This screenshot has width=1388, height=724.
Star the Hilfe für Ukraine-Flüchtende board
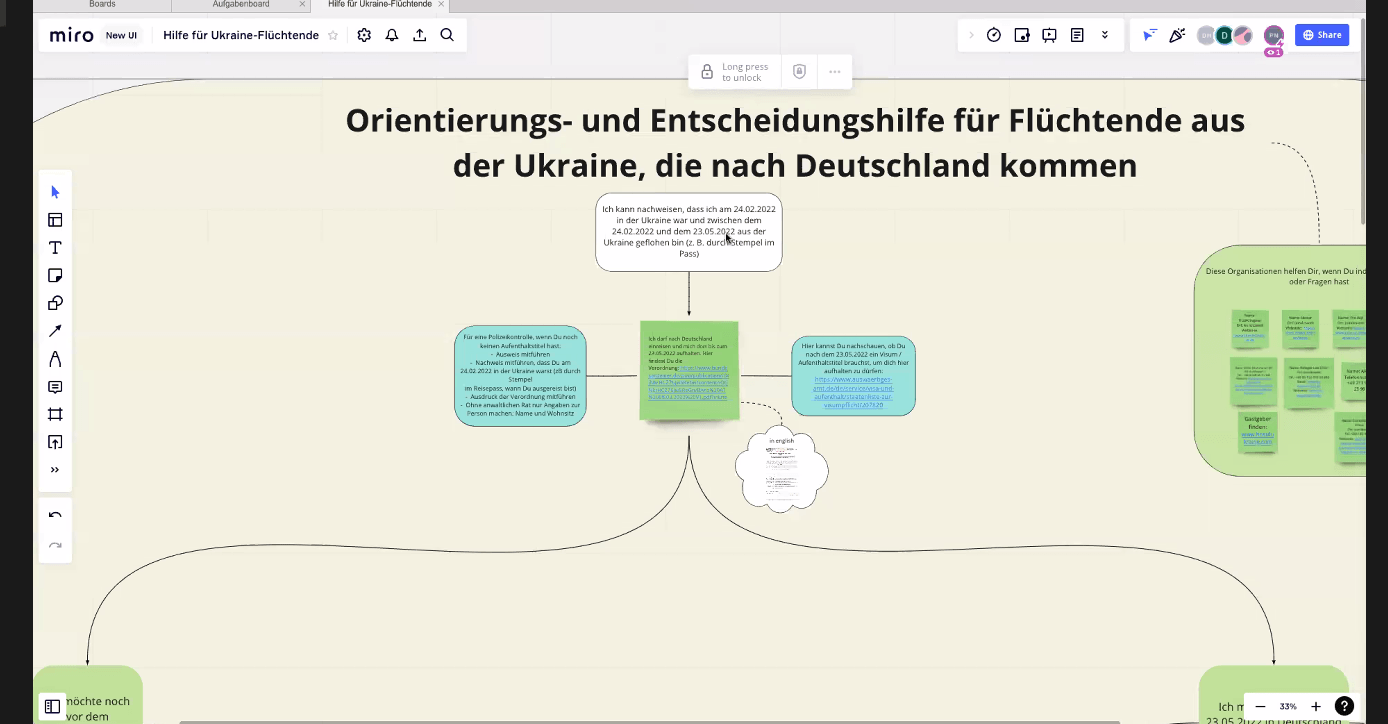(333, 35)
